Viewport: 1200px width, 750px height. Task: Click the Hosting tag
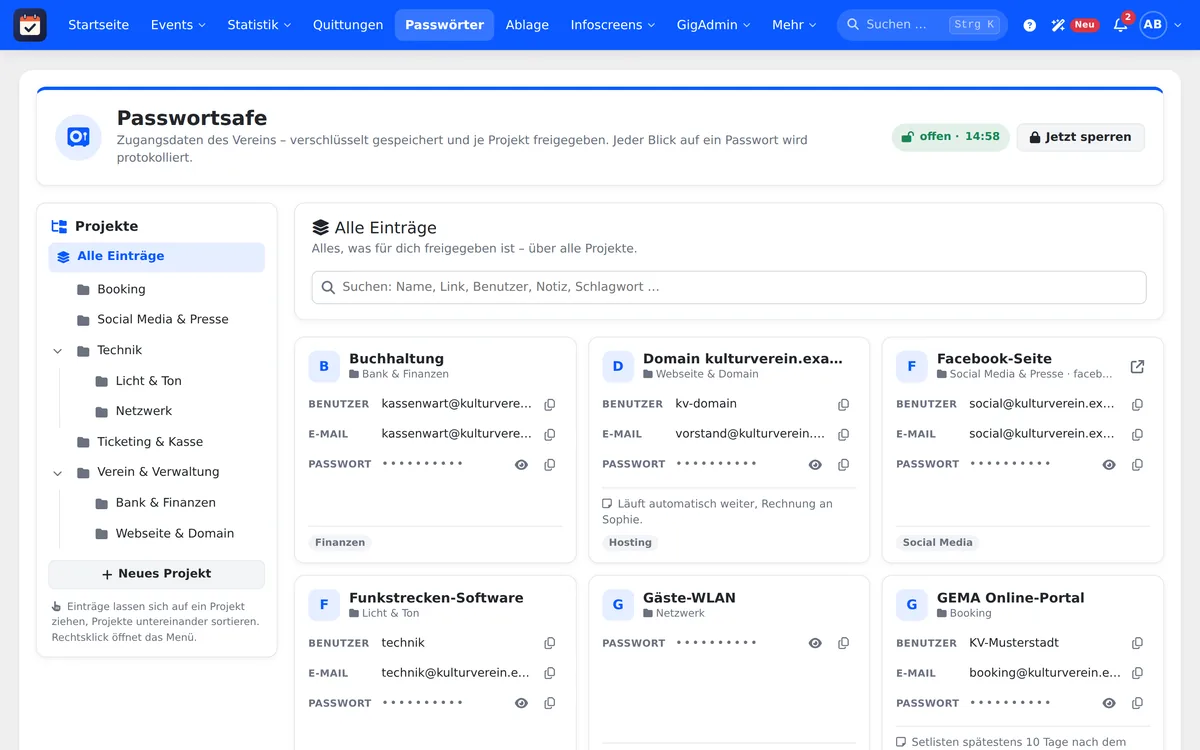[630, 543]
